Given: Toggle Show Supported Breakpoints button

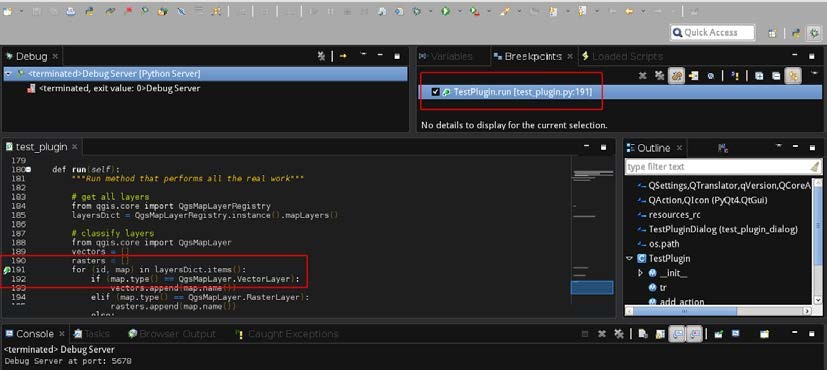Looking at the screenshot, I should (676, 76).
